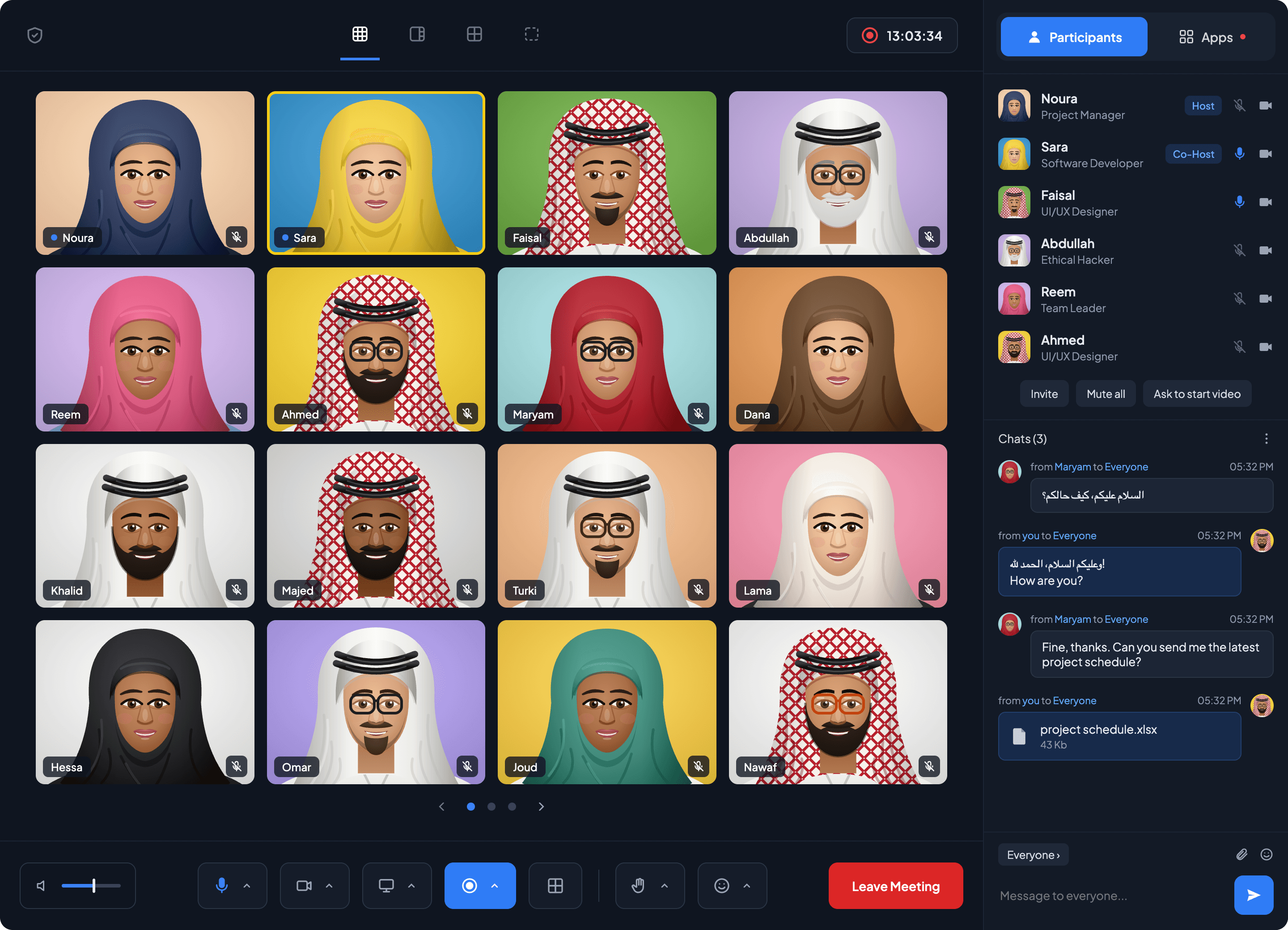Unmute Abdullah's microphone in the participants list

click(x=1239, y=250)
